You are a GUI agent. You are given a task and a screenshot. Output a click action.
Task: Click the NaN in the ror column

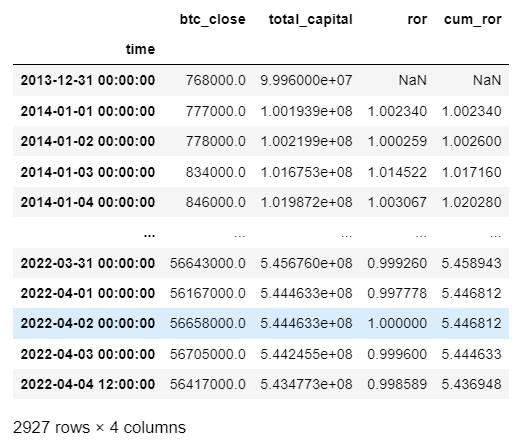[x=413, y=80]
